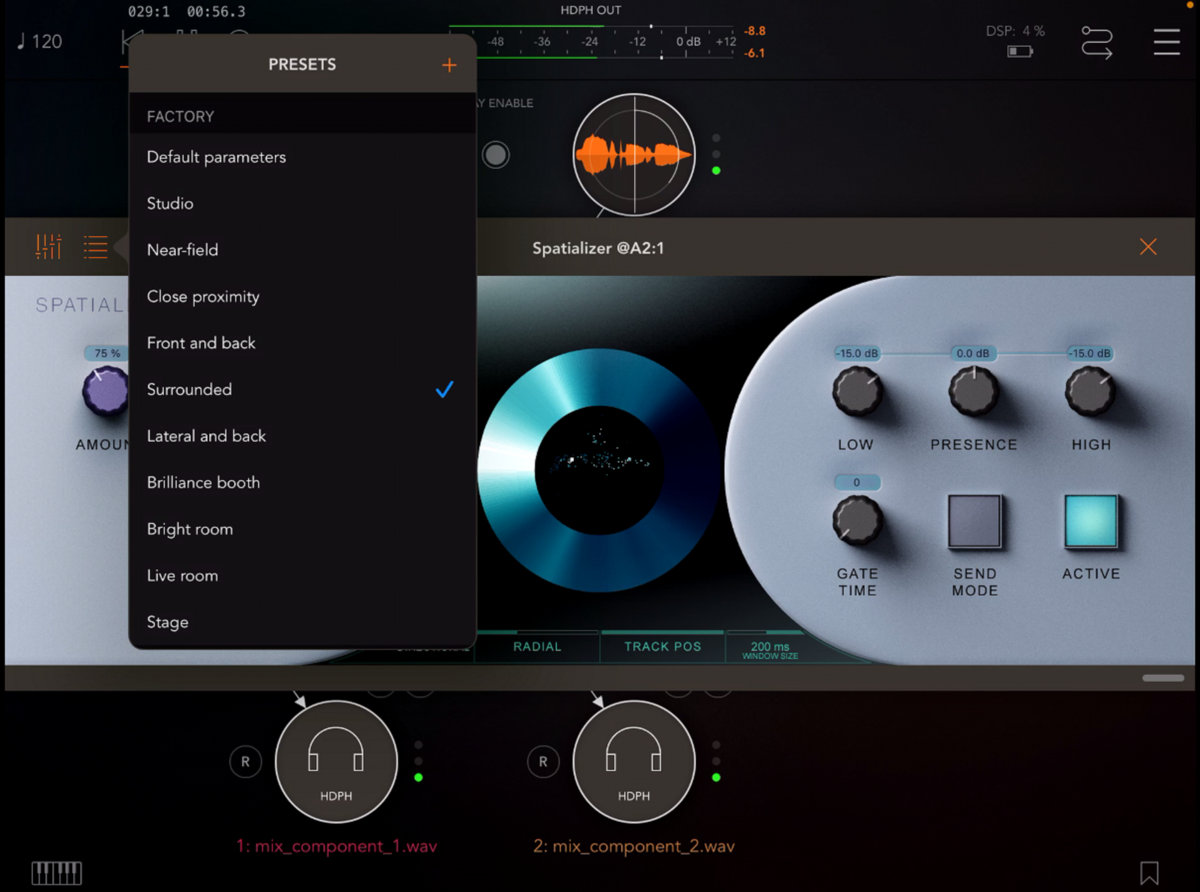Add a new preset with the plus button

[449, 64]
